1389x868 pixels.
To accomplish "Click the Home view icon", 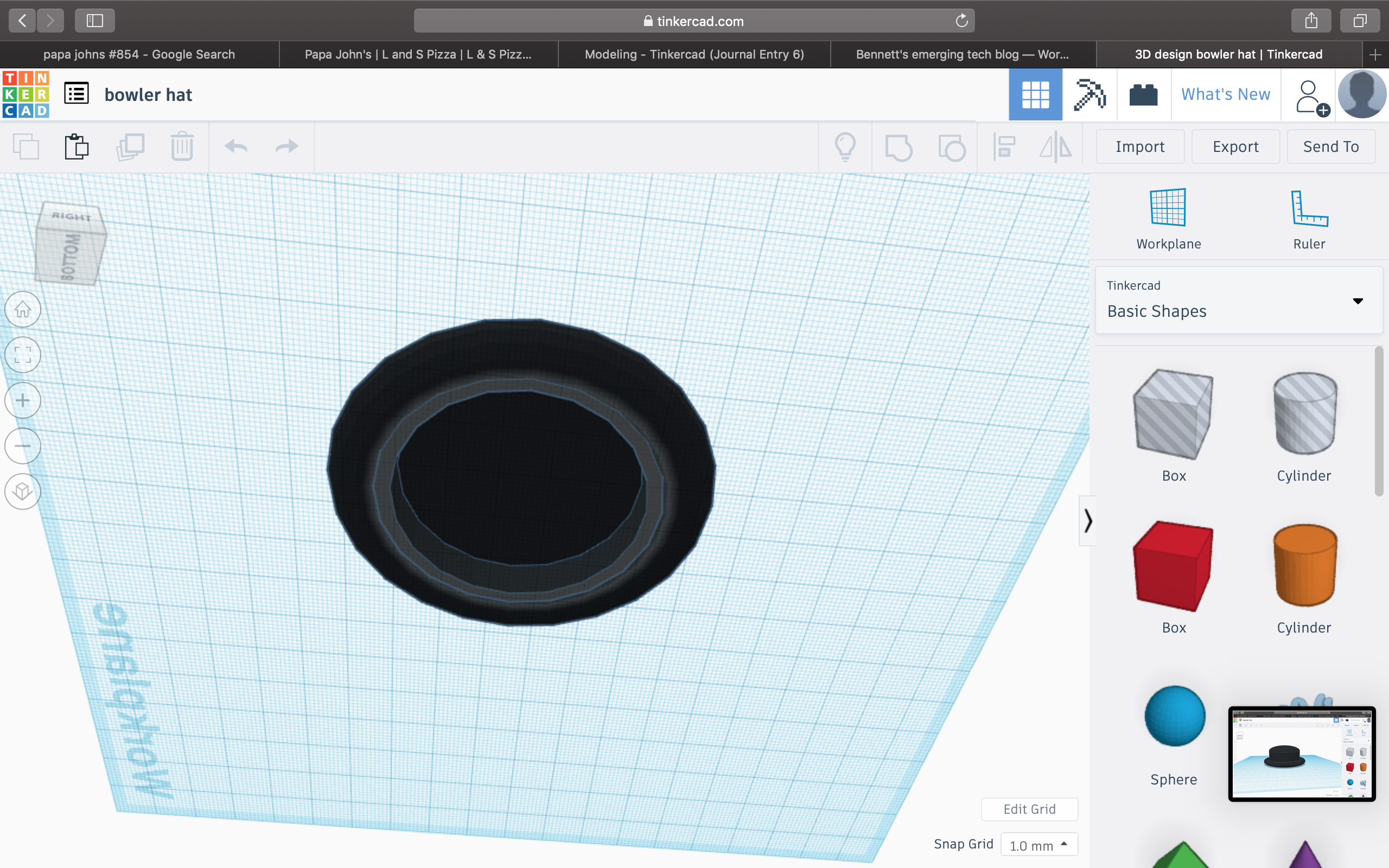I will (x=23, y=309).
